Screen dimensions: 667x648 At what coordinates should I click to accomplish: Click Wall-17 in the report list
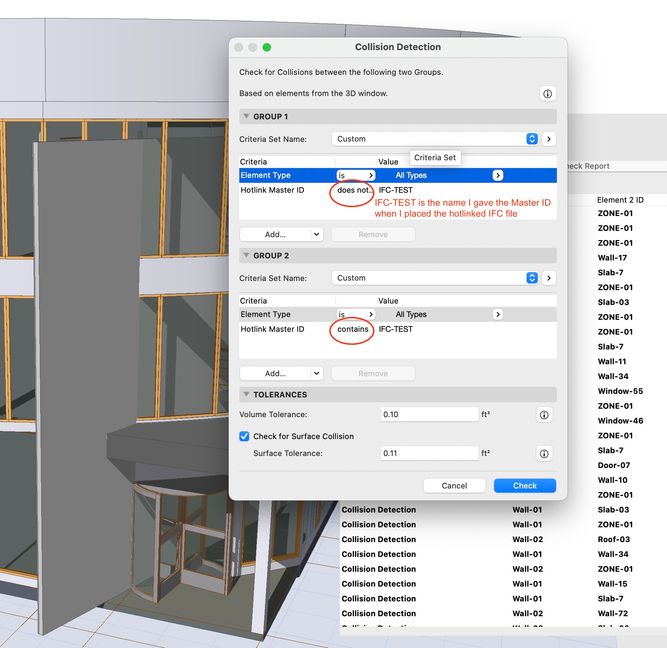coord(612,258)
